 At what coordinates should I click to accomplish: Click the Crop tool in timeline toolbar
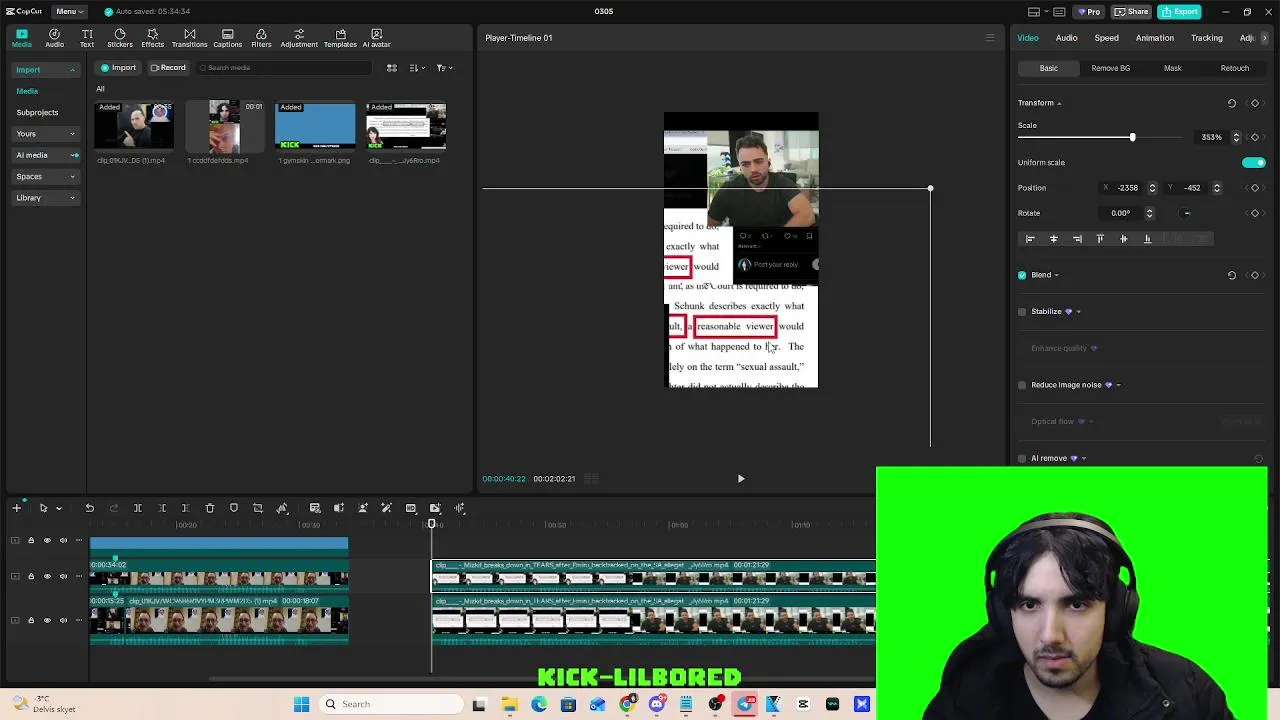point(258,508)
